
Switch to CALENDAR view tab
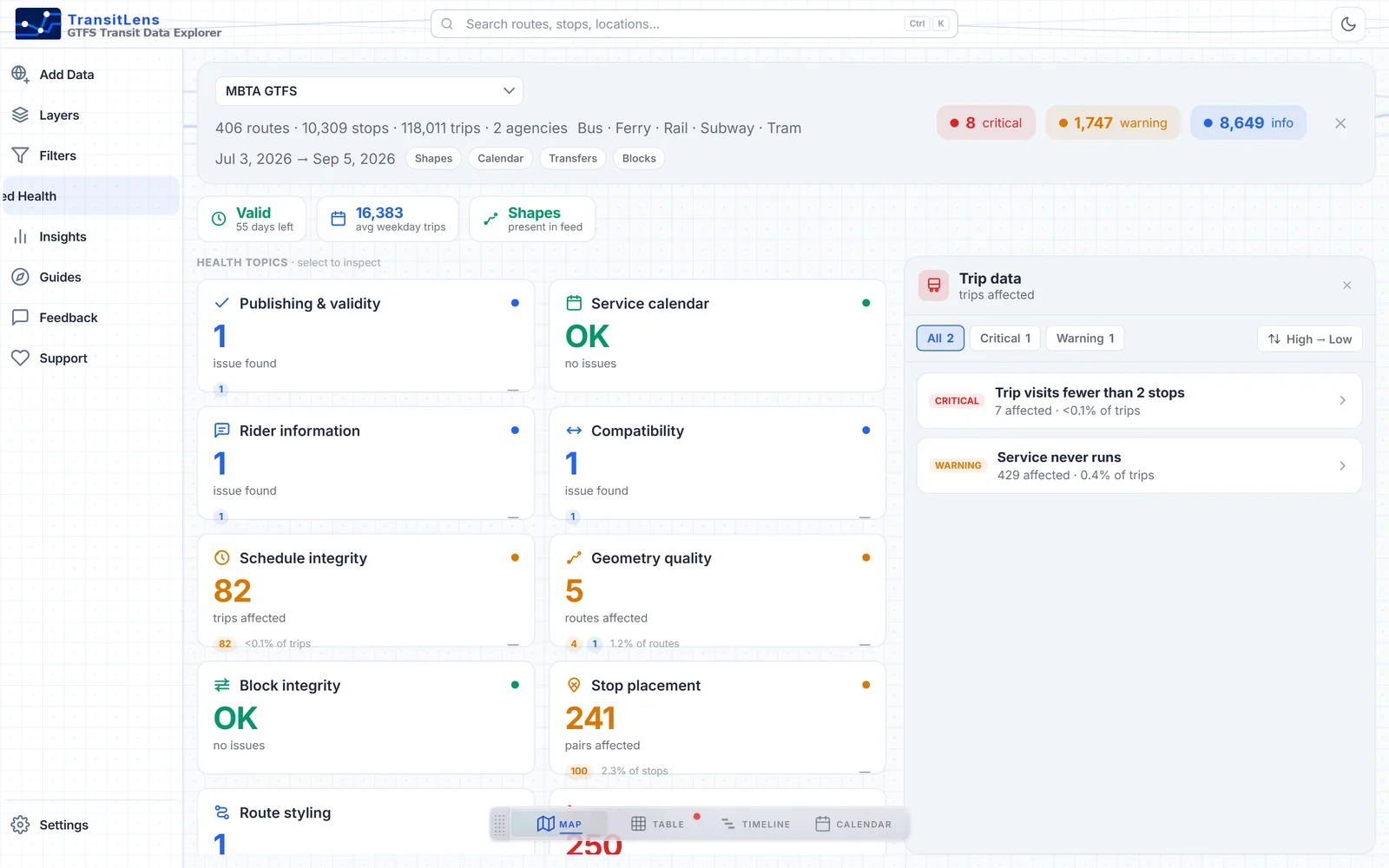853,825
